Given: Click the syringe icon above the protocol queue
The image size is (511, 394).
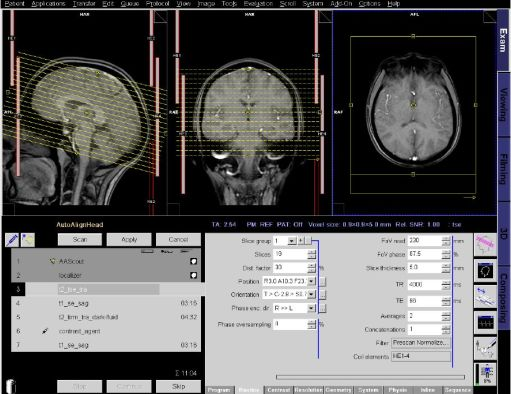Looking at the screenshot, I should (12, 240).
